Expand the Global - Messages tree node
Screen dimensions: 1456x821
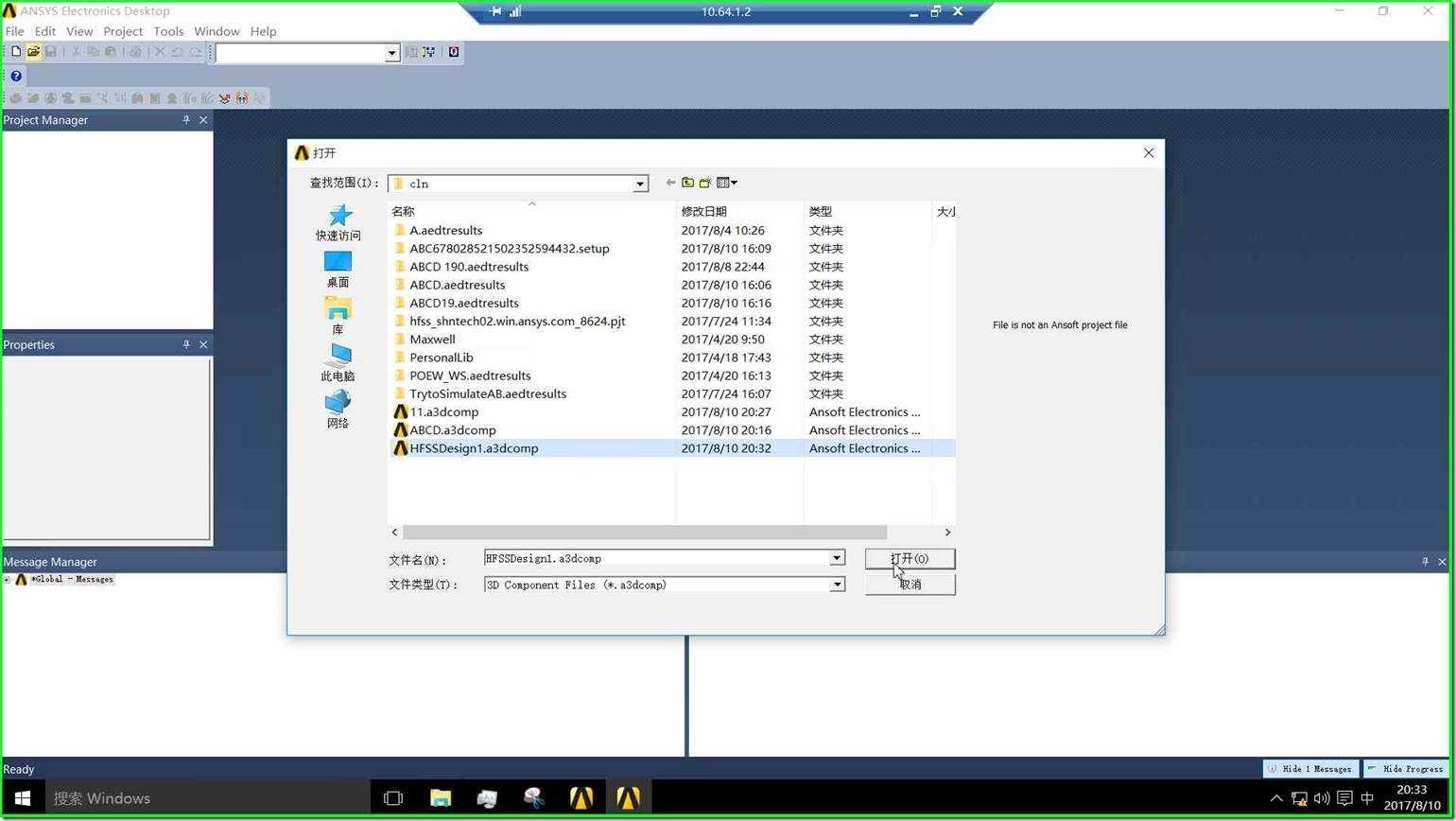click(8, 580)
